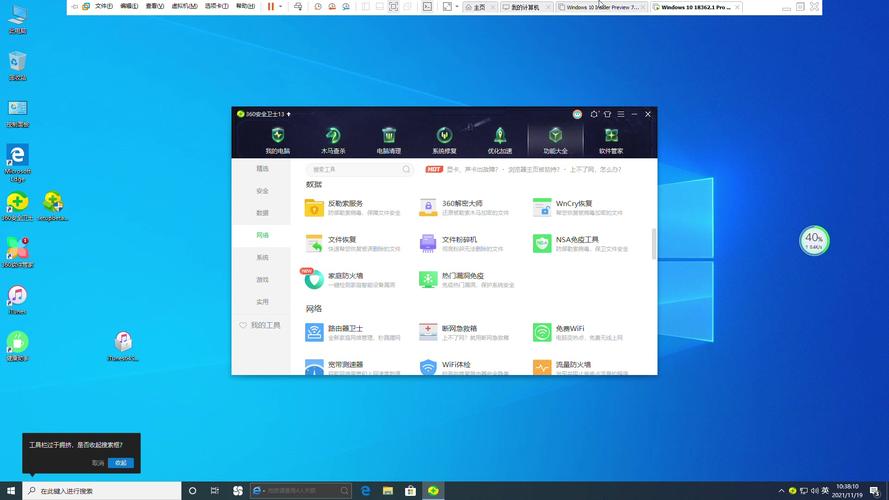
Task: Click 360 Security taskbar button
Action: coord(433,490)
